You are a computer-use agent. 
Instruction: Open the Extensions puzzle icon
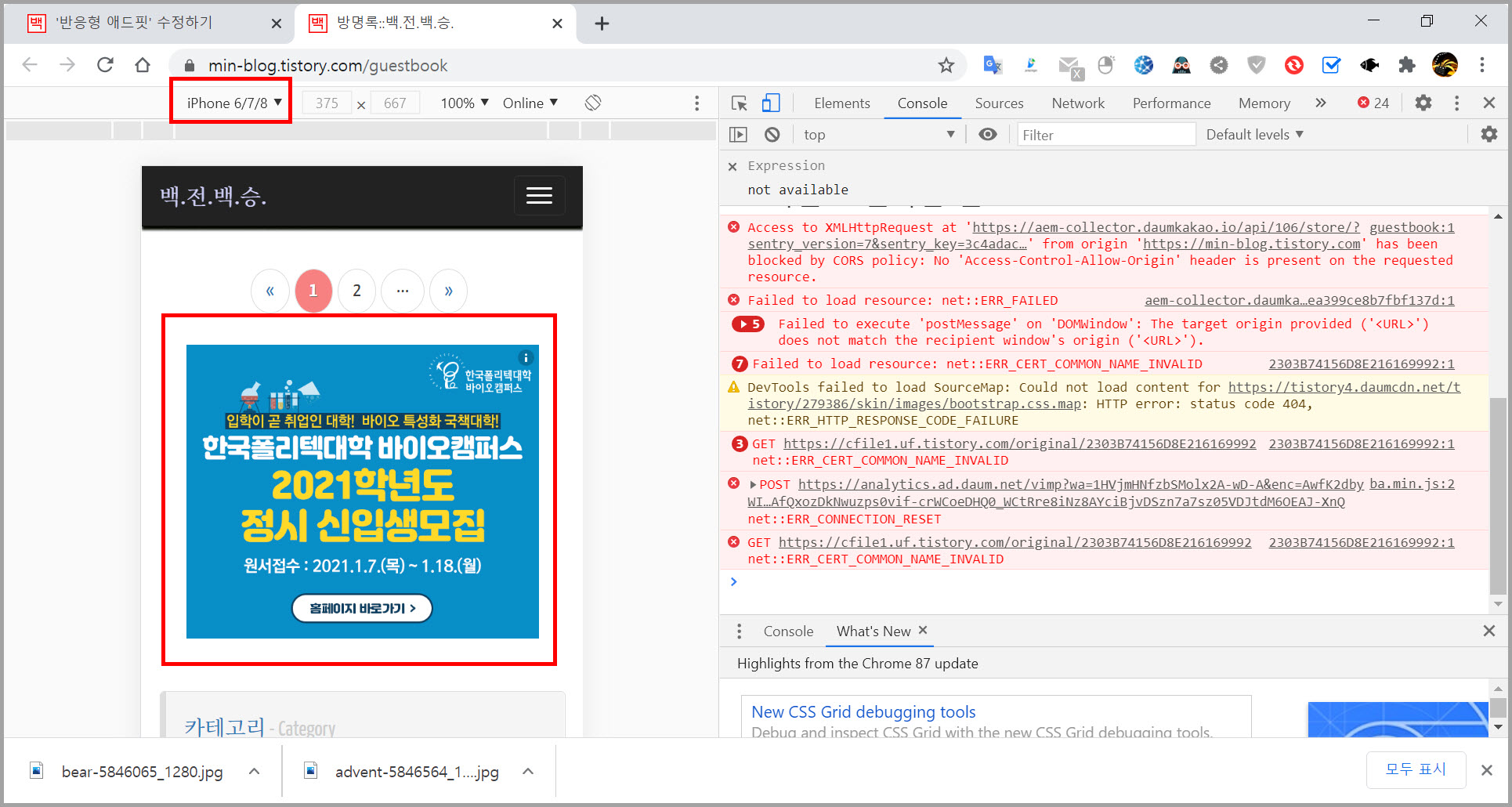point(1407,65)
